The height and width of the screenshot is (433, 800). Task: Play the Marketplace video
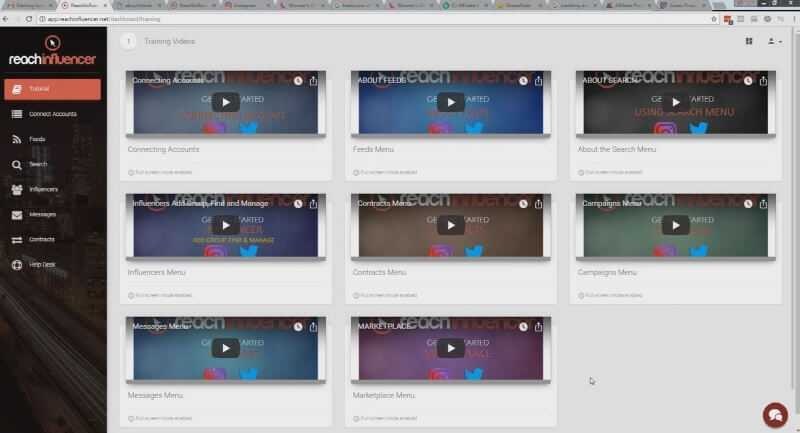pos(451,348)
